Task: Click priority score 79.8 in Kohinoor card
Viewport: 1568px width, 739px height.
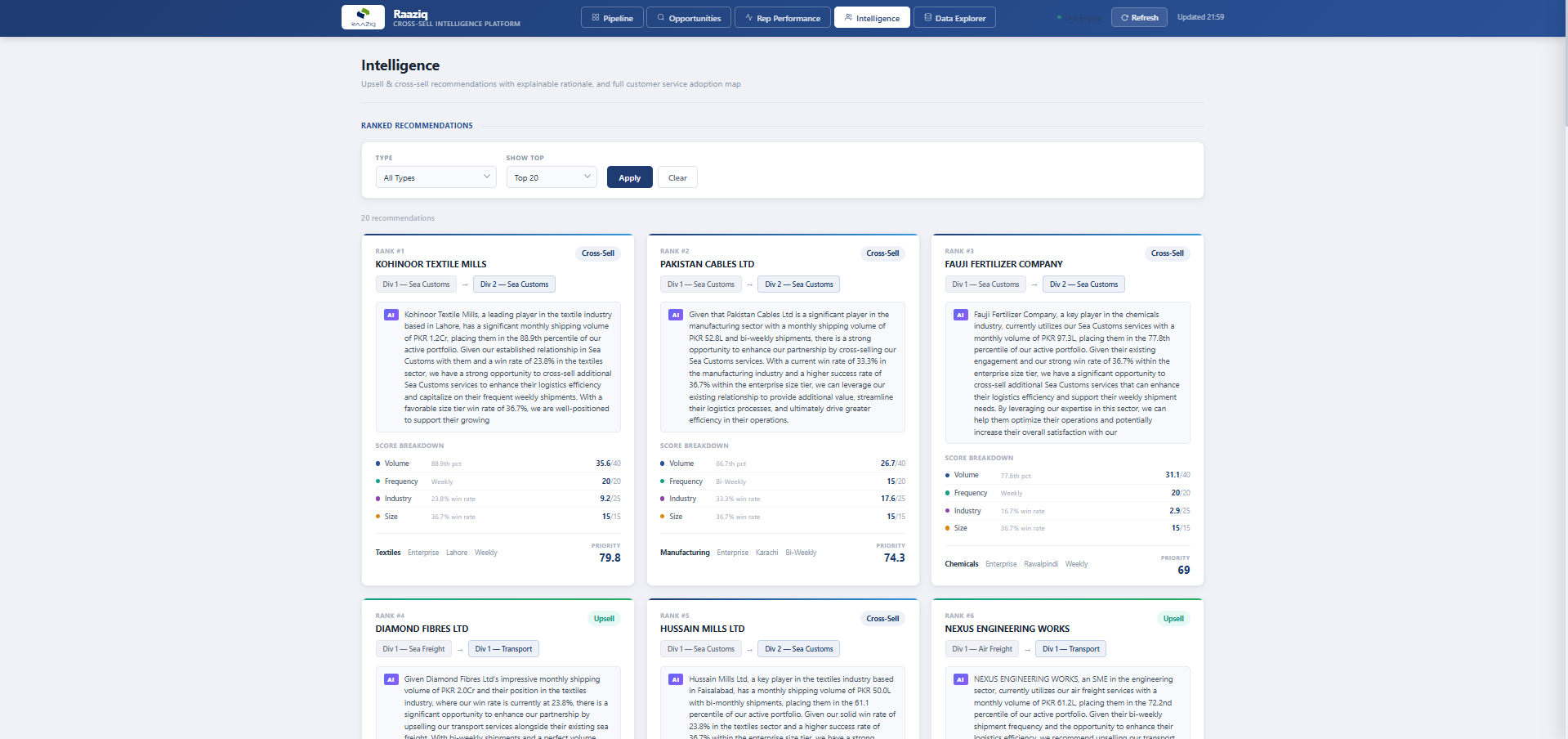Action: pyautogui.click(x=610, y=558)
